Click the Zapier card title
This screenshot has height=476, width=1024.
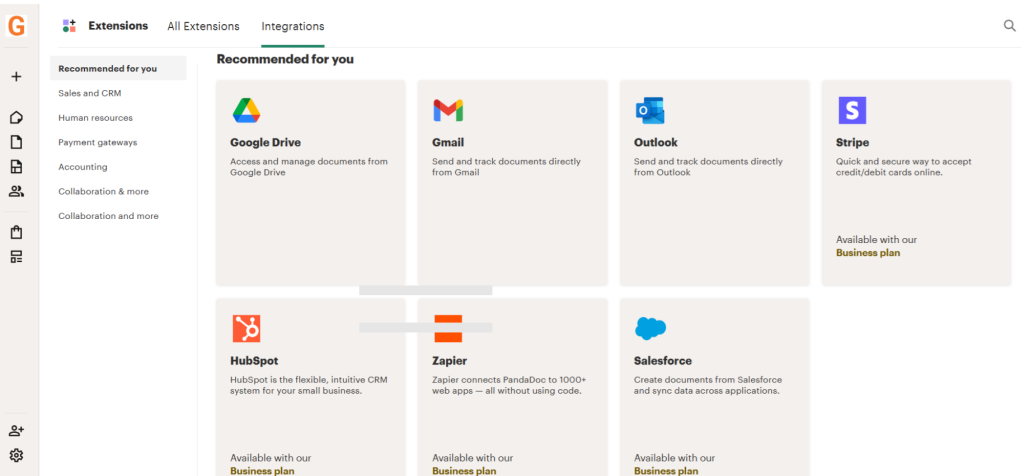click(x=449, y=360)
